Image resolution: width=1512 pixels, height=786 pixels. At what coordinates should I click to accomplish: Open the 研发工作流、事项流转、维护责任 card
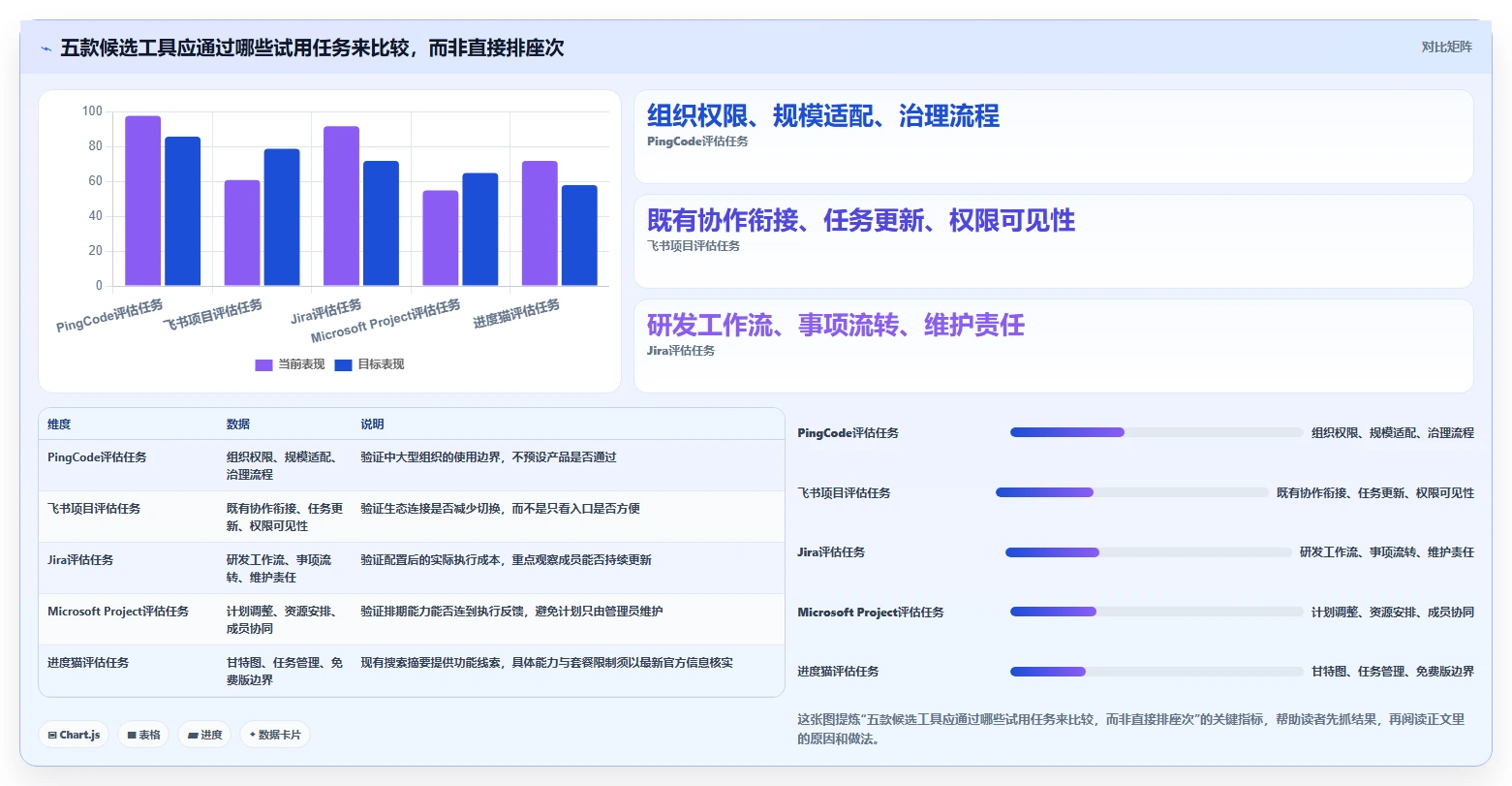tap(1053, 346)
